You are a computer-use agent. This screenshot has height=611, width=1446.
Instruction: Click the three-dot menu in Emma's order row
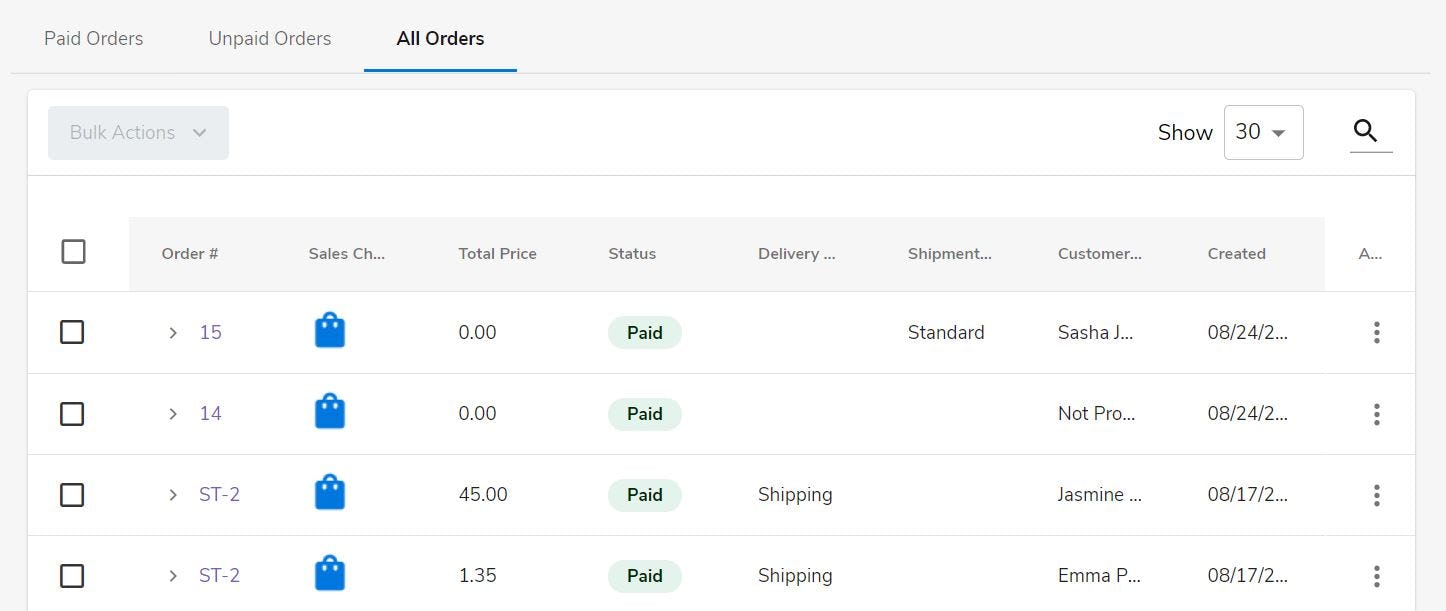click(1377, 576)
